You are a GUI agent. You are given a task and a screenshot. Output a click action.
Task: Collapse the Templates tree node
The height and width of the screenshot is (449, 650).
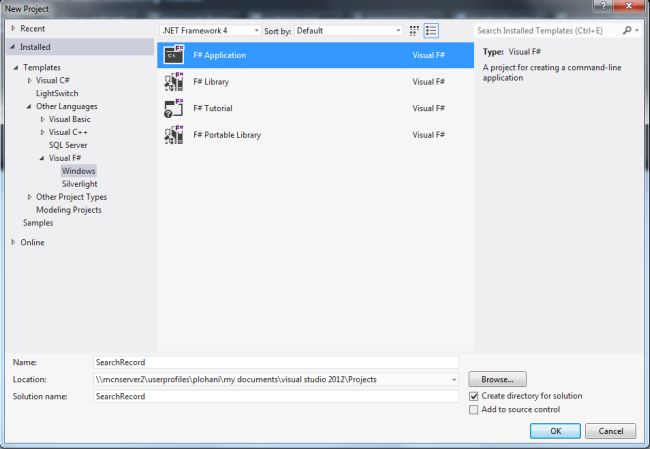[16, 67]
